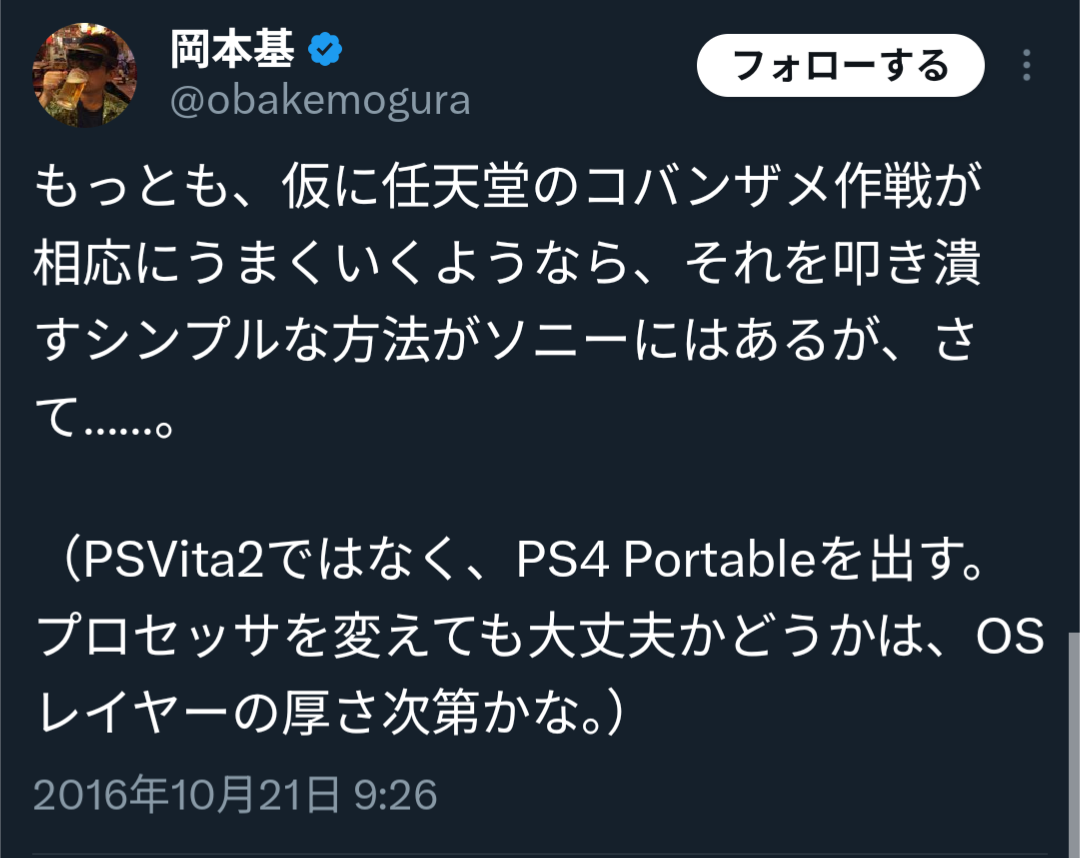Click the word 任天堂 in tweet
This screenshot has height=858, width=1080.
point(455,187)
